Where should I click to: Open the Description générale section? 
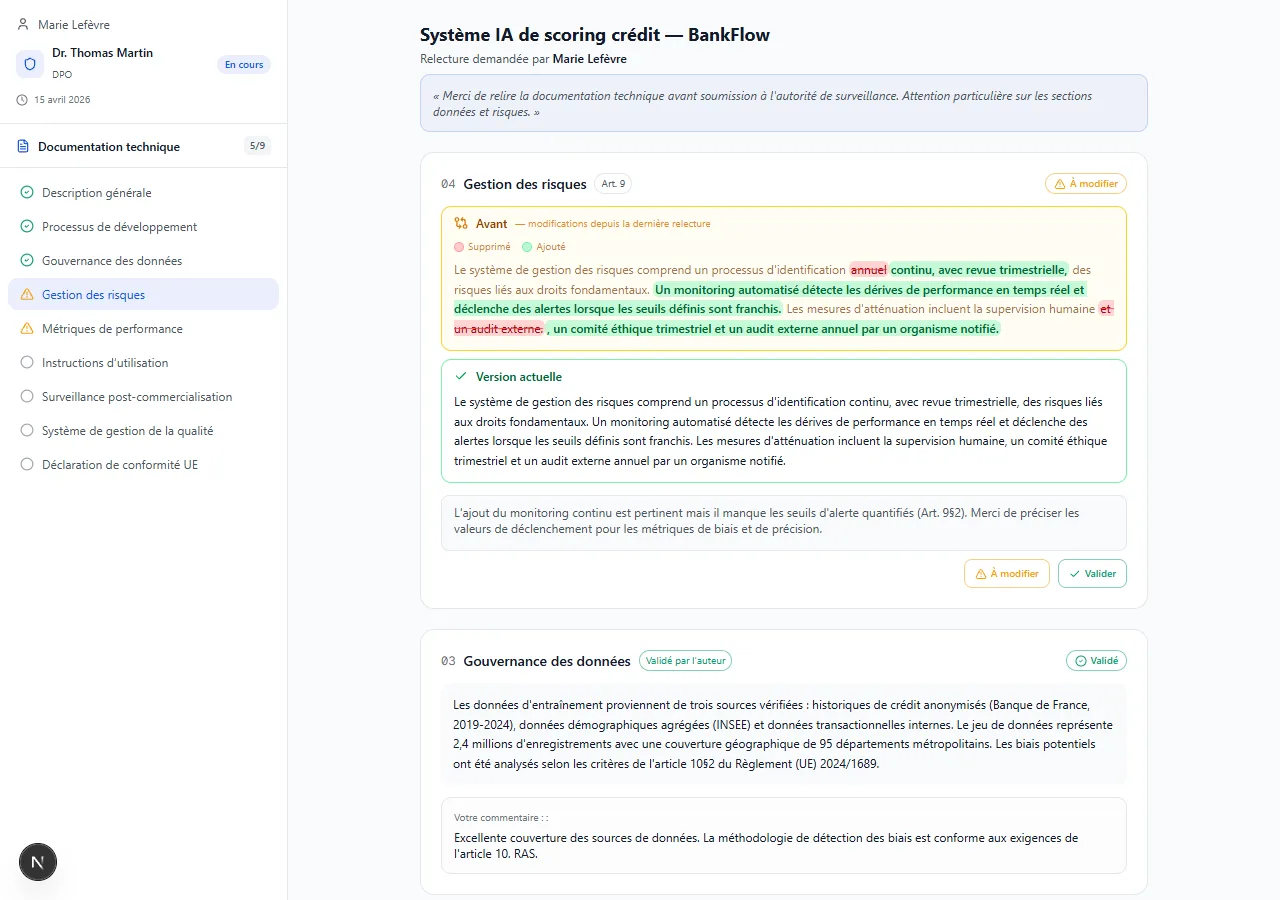[97, 193]
